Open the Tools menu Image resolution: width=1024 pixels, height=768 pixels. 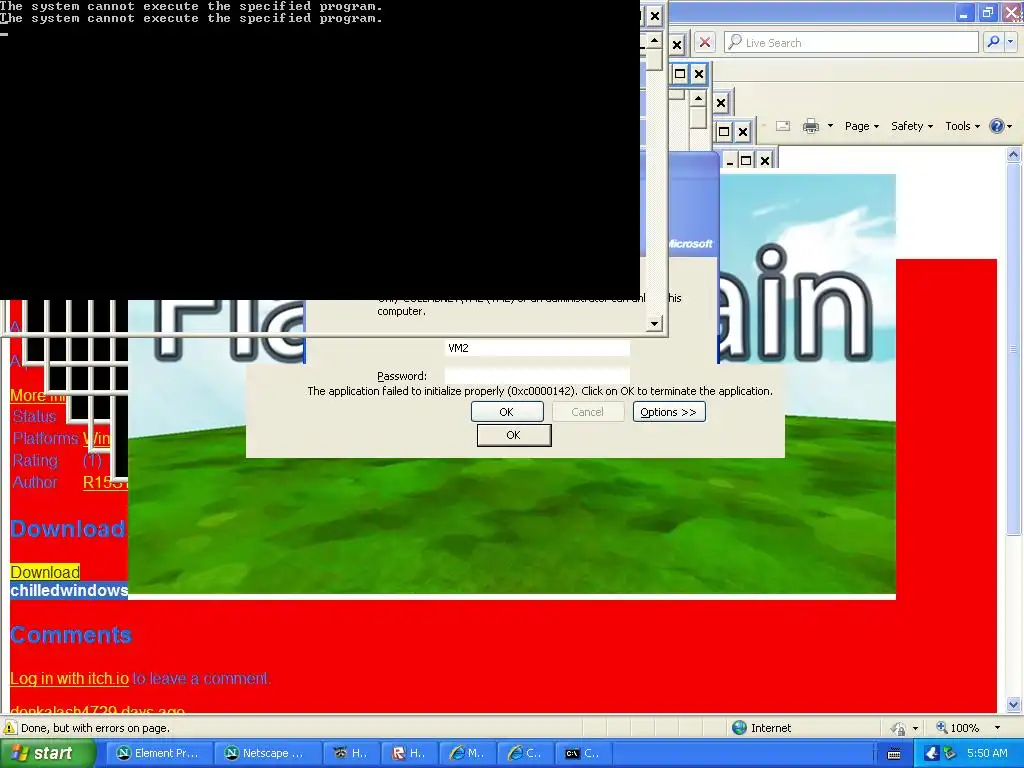962,126
